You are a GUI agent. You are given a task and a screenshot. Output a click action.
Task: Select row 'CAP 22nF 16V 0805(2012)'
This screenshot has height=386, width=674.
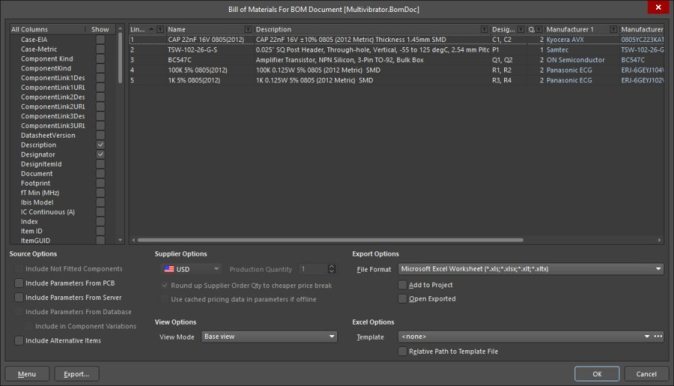point(396,40)
